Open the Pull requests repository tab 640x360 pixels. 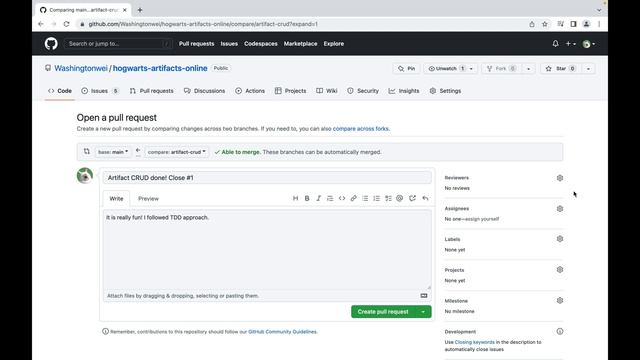151,91
